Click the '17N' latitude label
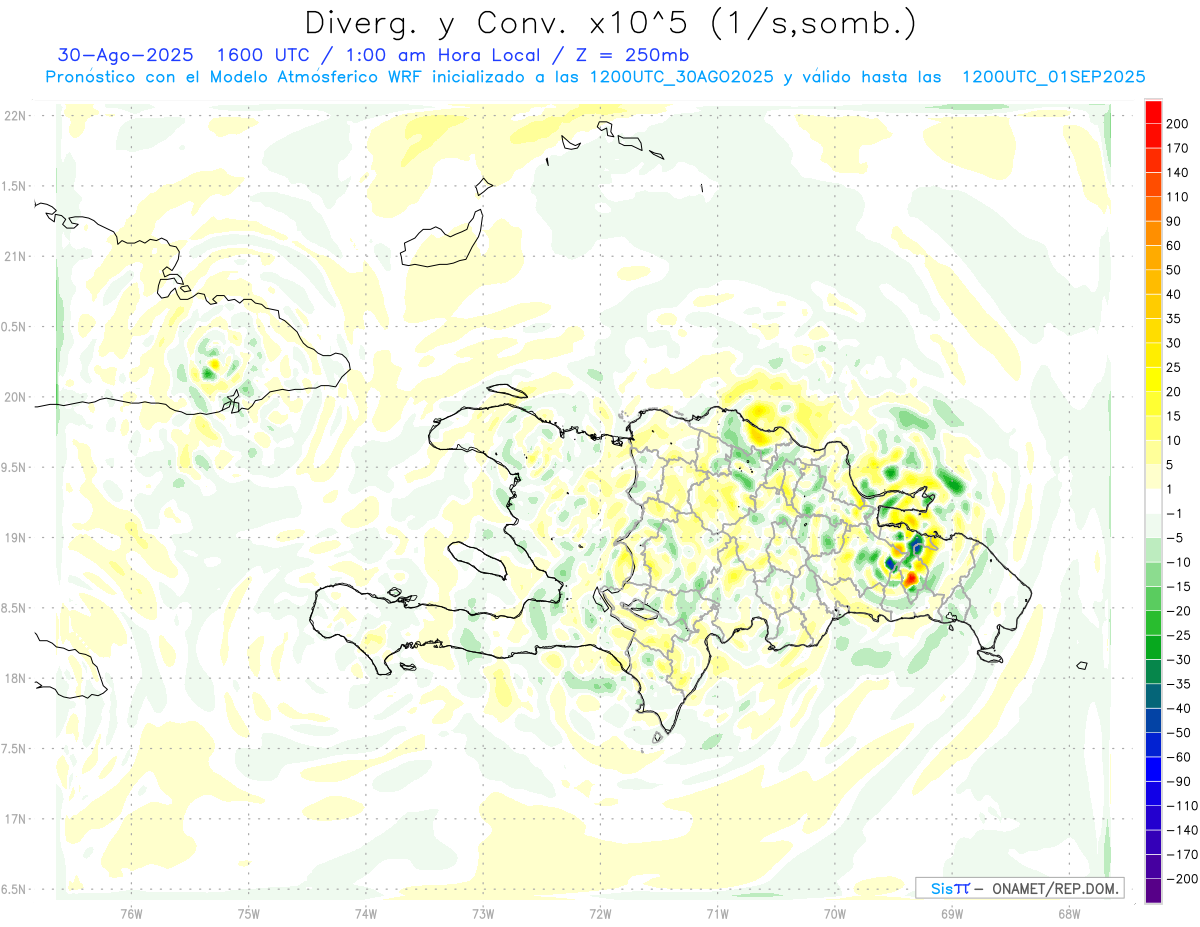Viewport: 1200px width, 927px height. click(15, 819)
